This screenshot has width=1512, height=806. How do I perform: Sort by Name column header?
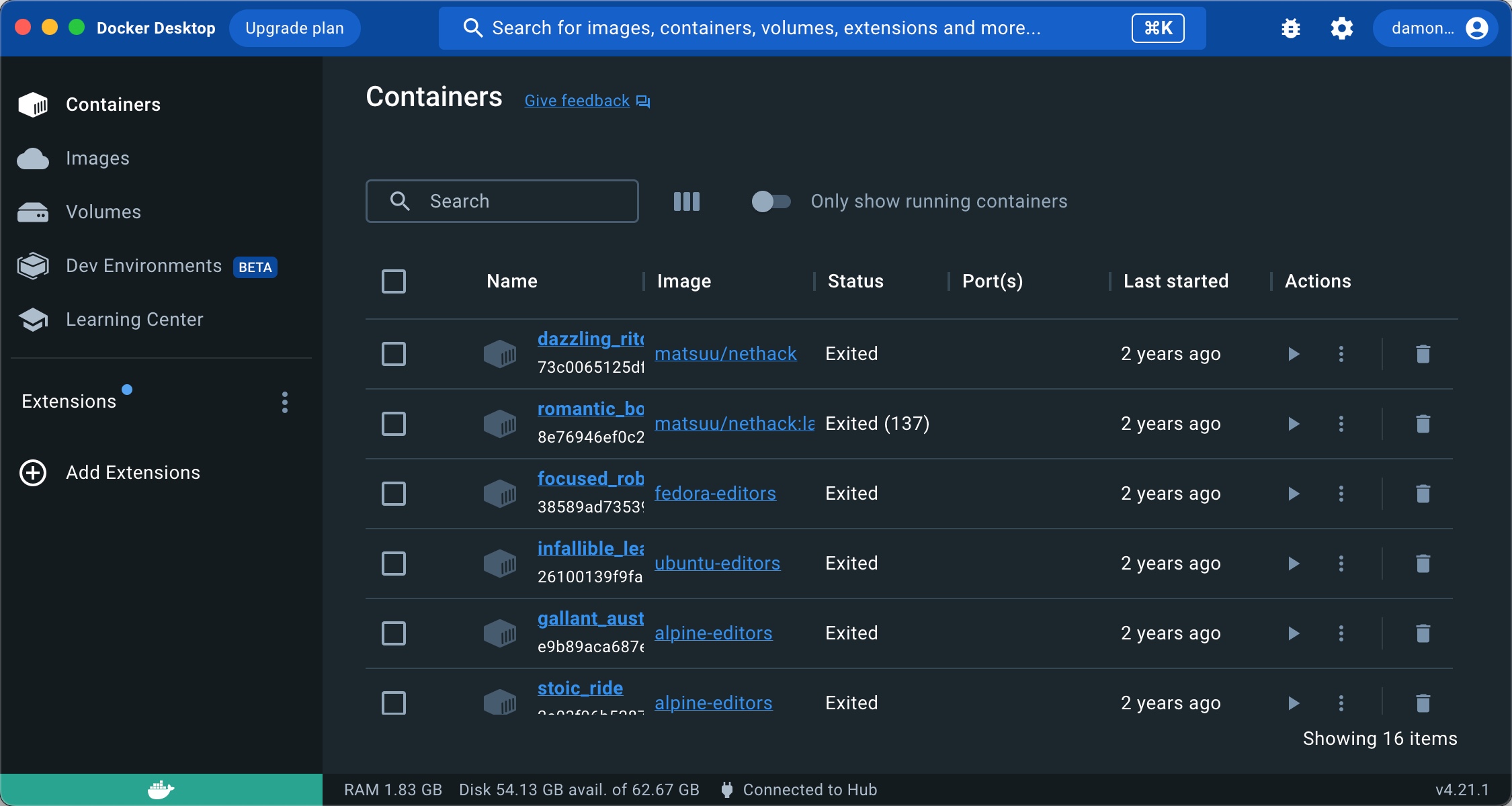click(x=512, y=281)
